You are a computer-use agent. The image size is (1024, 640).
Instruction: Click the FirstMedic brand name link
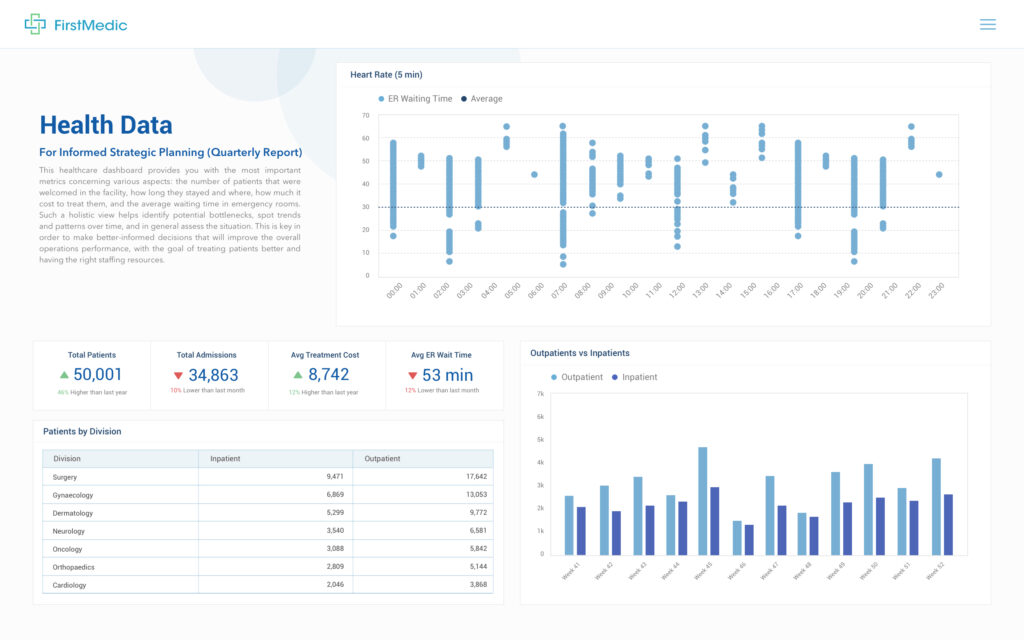pyautogui.click(x=91, y=25)
